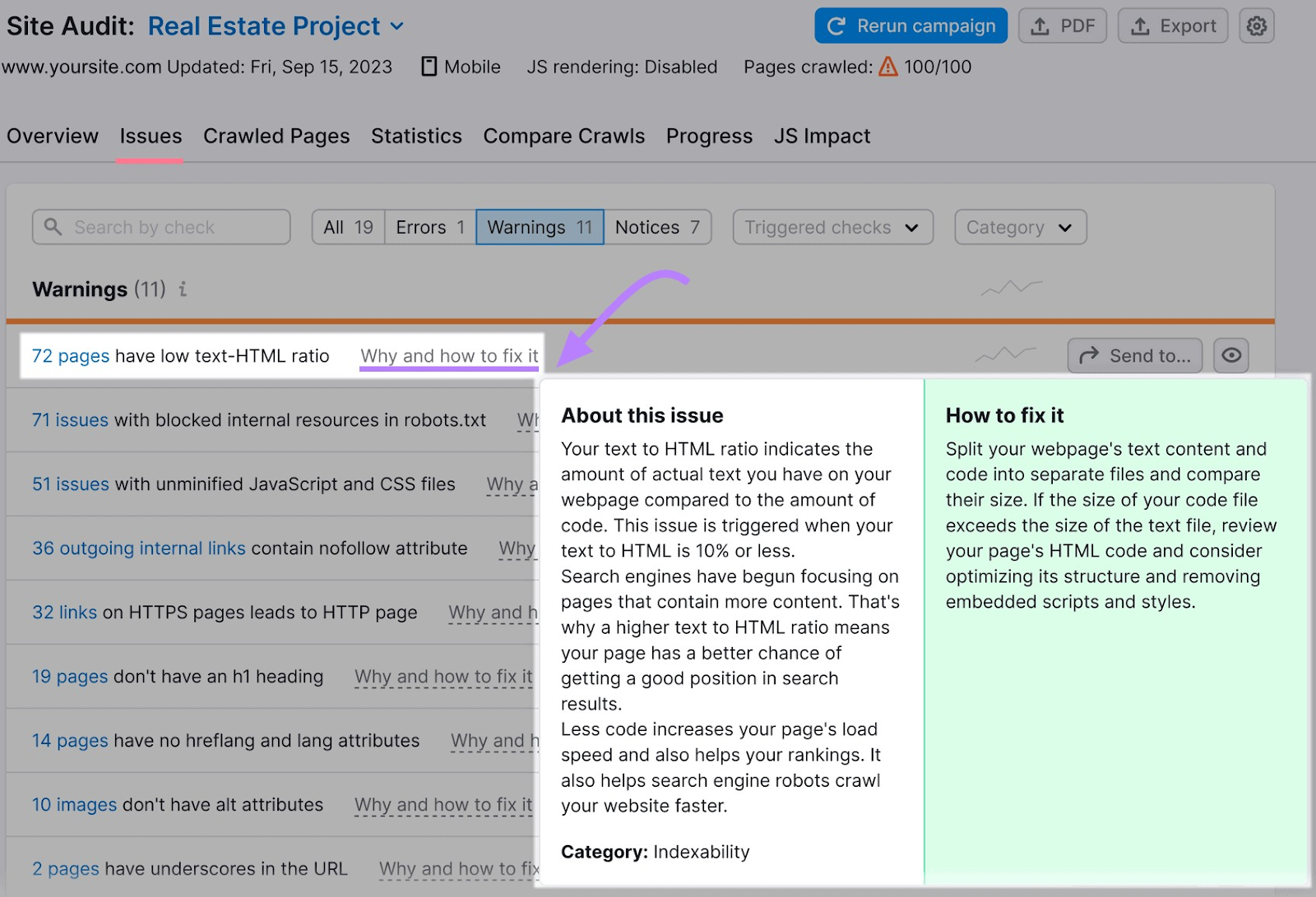This screenshot has width=1316, height=897.
Task: Click the magnifier icon in the search box
Action: 53,227
